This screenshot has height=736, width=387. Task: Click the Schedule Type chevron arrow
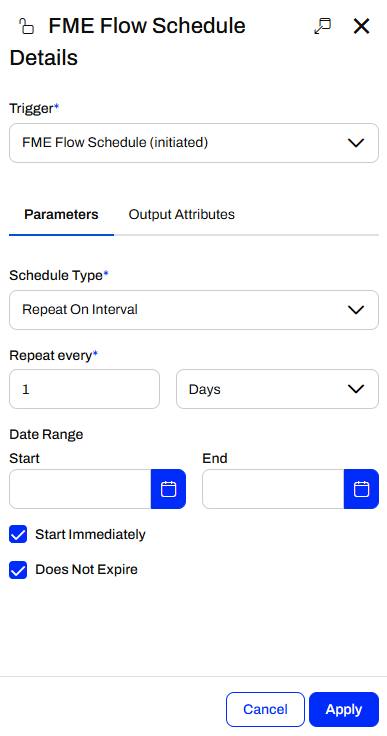pos(356,310)
